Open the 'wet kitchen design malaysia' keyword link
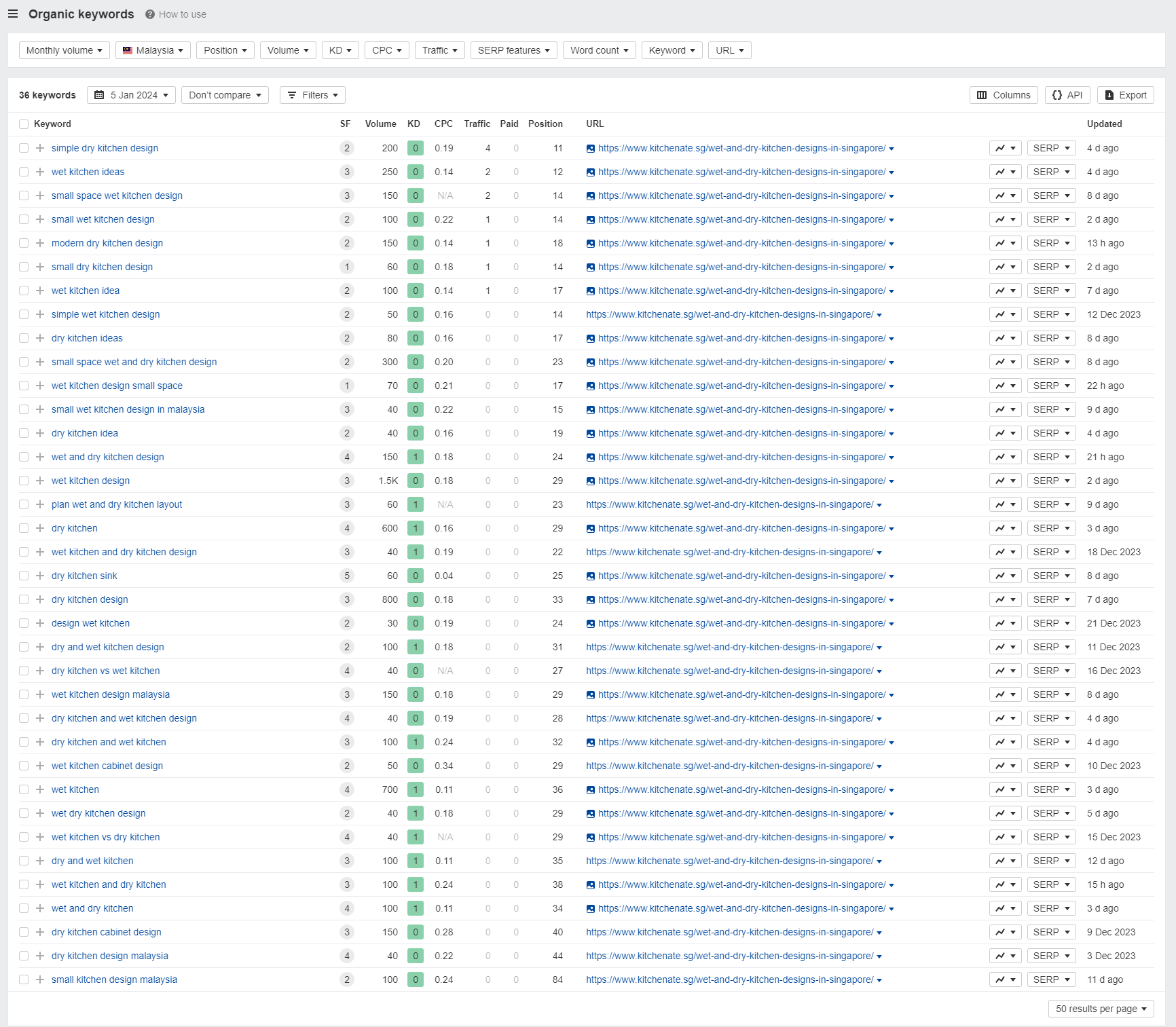This screenshot has height=1027, width=1176. click(111, 694)
